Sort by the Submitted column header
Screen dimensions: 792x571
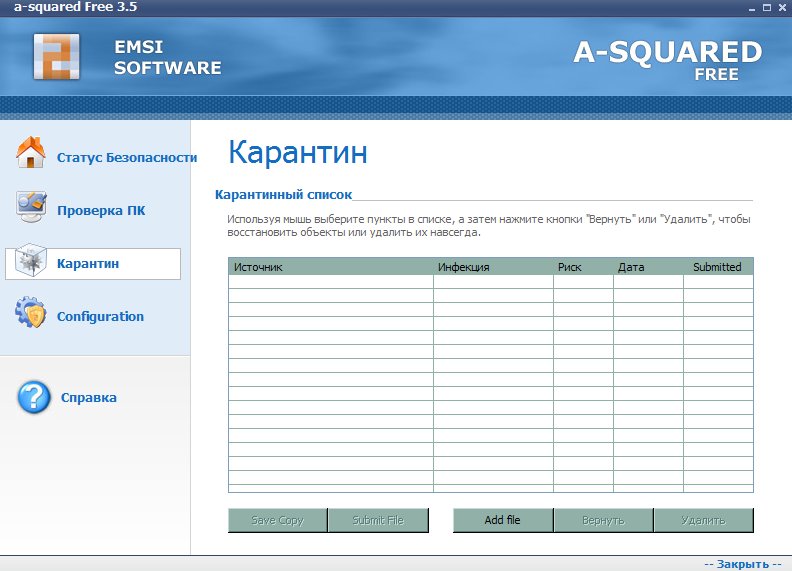click(x=718, y=267)
